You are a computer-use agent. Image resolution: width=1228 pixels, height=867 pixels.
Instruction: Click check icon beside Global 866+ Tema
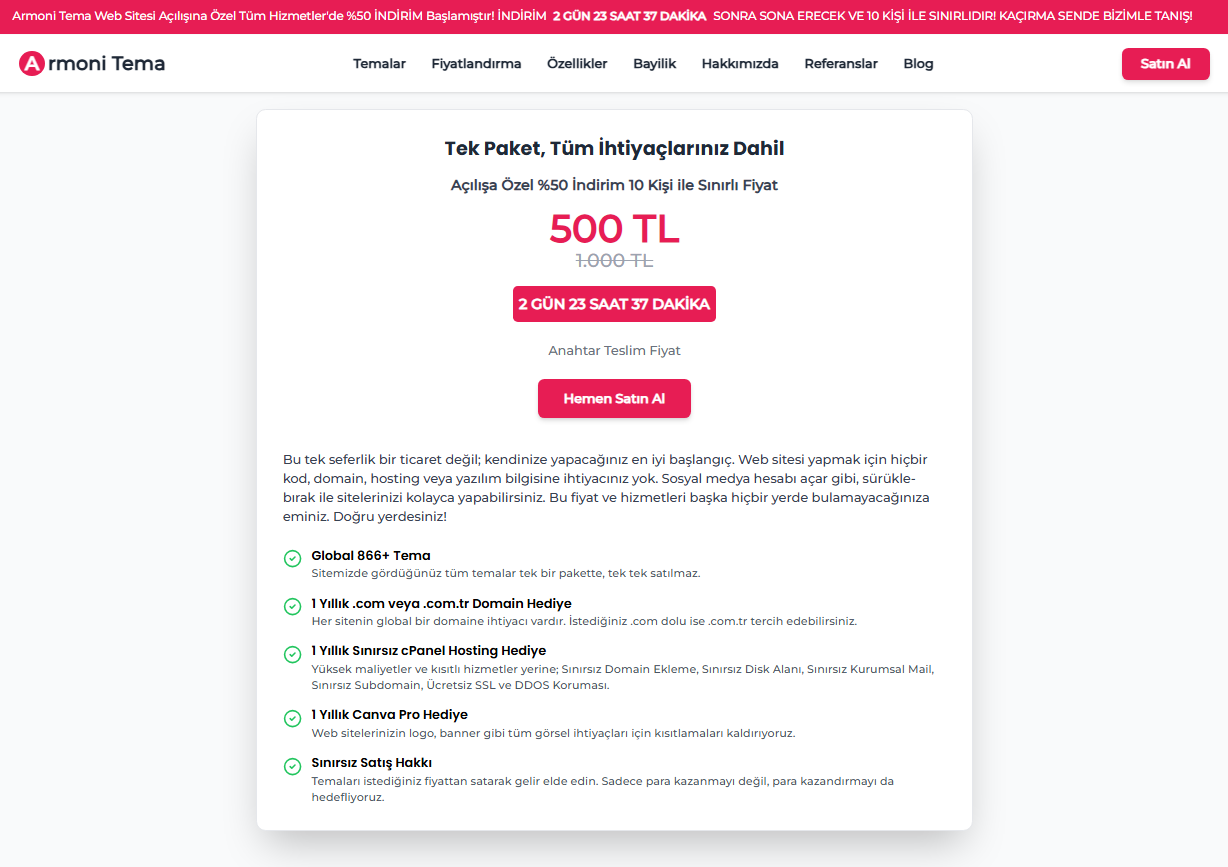(x=293, y=558)
